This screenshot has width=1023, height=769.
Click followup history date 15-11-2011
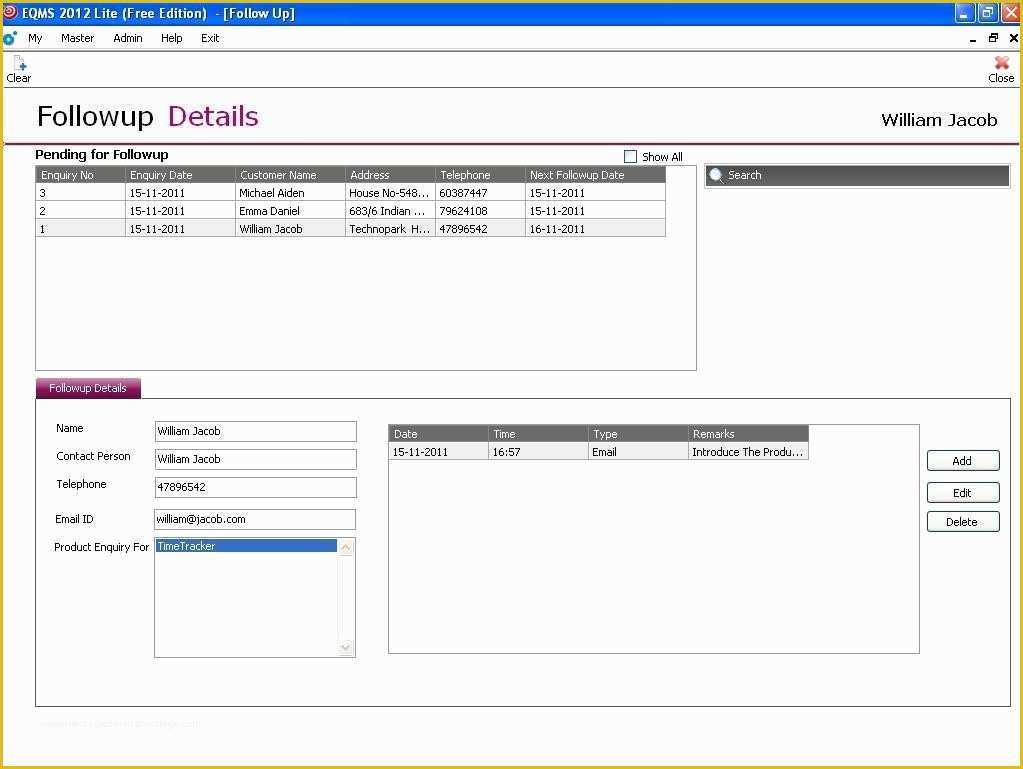(438, 452)
